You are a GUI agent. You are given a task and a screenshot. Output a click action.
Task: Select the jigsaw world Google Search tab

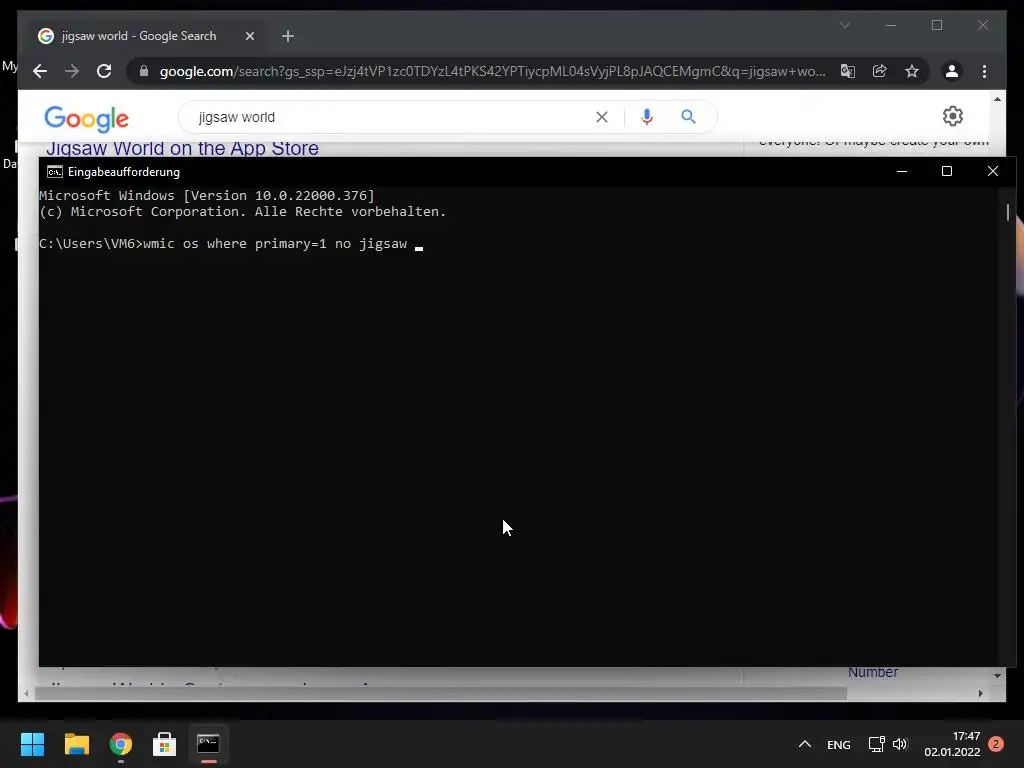[x=146, y=36]
